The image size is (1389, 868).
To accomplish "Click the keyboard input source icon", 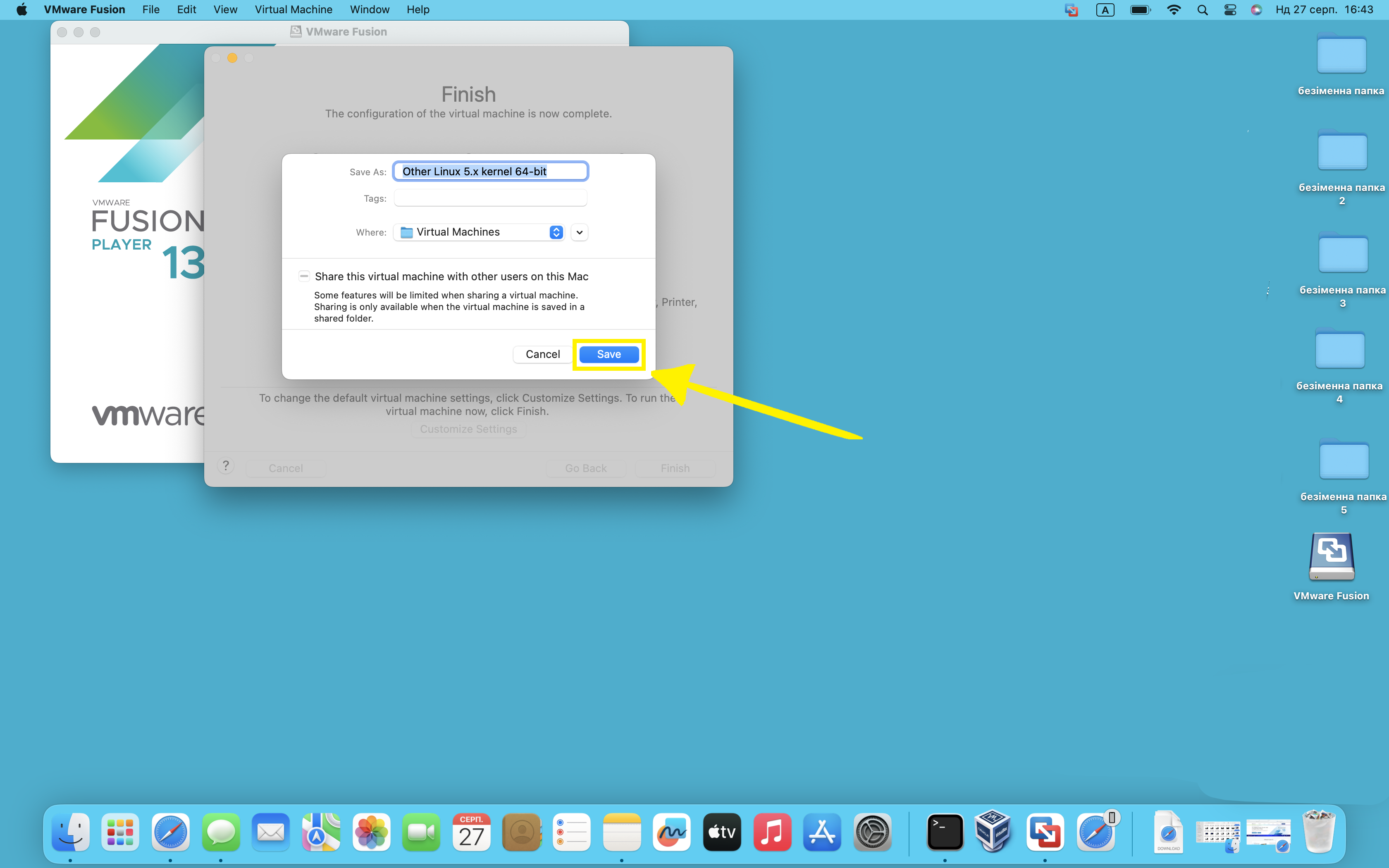I will tap(1105, 10).
